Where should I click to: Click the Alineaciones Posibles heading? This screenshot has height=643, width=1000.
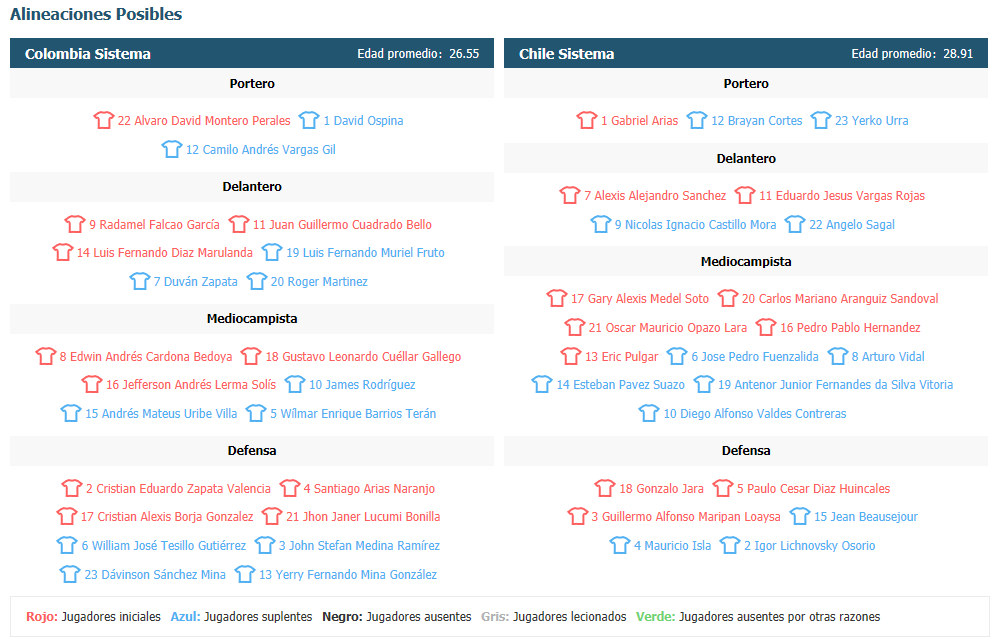(x=96, y=14)
